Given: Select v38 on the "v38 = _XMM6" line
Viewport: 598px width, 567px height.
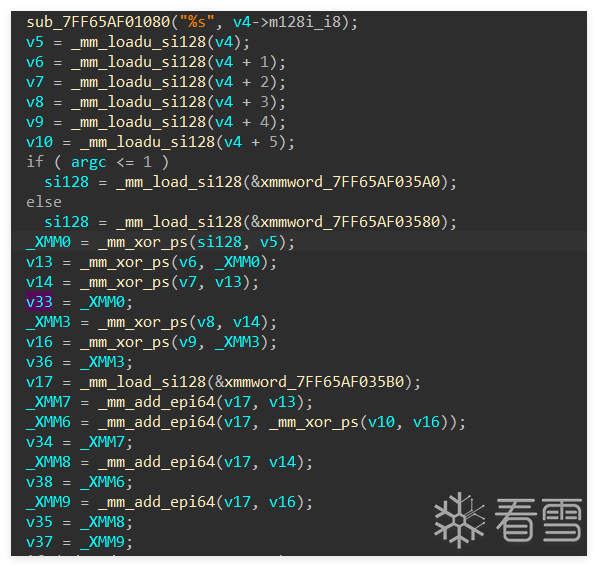Looking at the screenshot, I should 39,482.
